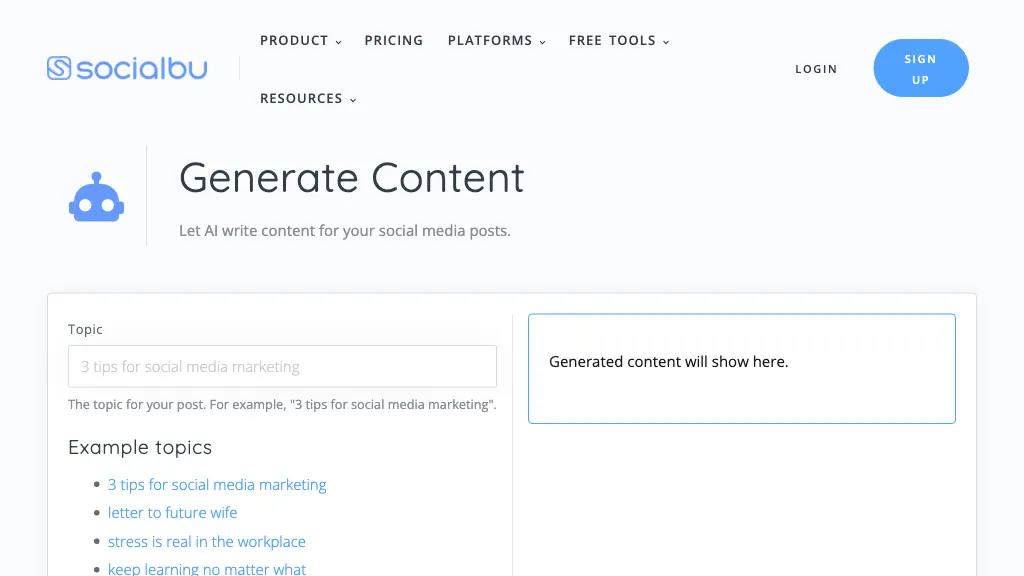Click the blue robot AI icon
The width and height of the screenshot is (1024, 576).
pos(96,197)
